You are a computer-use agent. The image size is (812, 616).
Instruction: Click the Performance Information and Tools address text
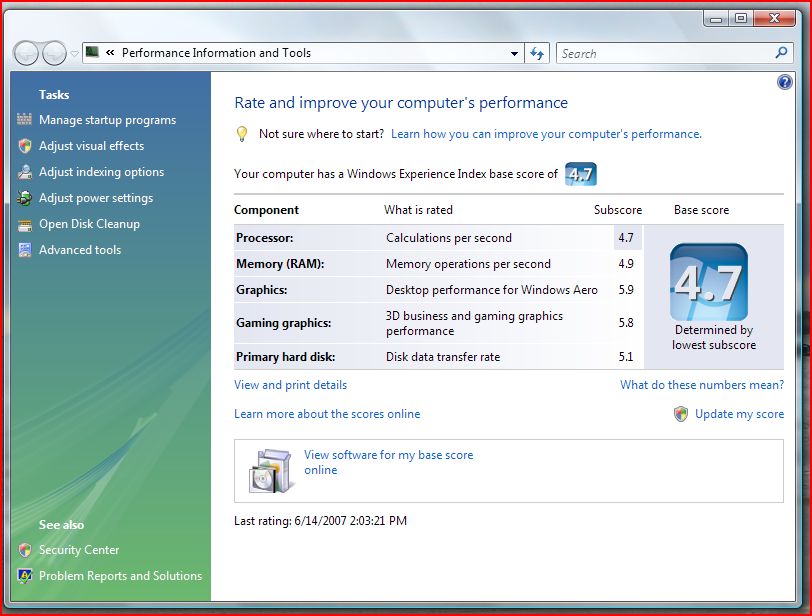coord(216,53)
